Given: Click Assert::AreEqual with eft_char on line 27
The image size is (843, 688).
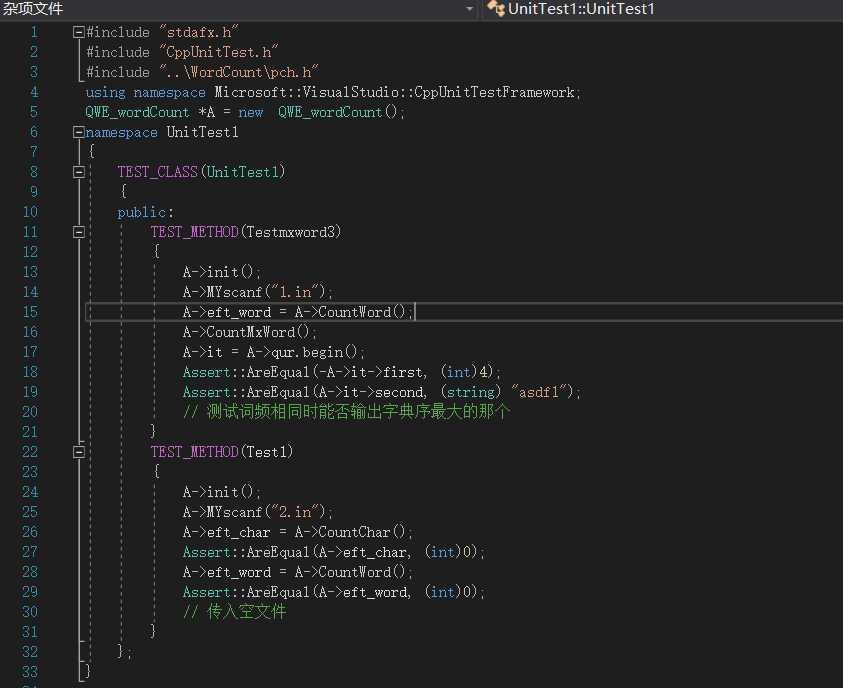Looking at the screenshot, I should (x=333, y=552).
